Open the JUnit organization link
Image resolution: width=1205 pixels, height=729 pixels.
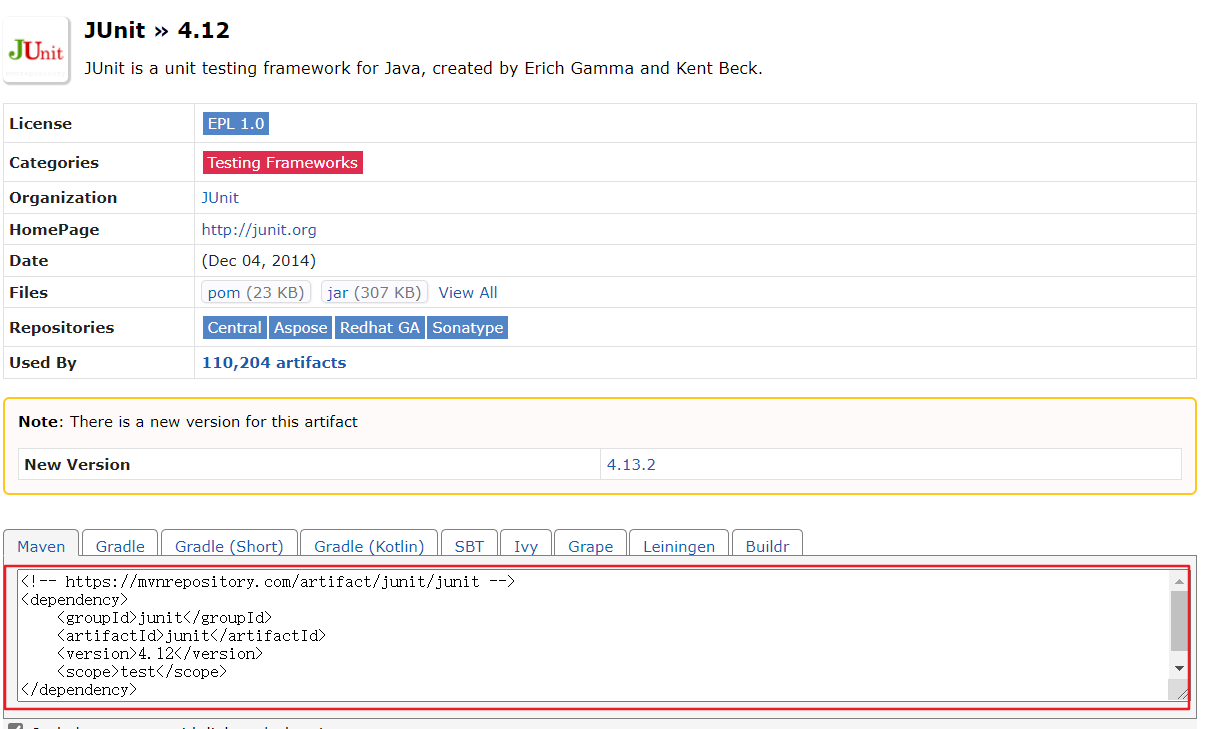220,198
